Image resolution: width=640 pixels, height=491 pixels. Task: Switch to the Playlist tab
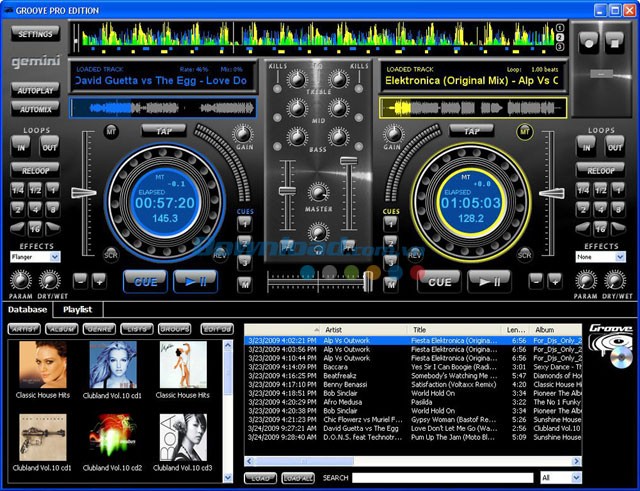77,310
